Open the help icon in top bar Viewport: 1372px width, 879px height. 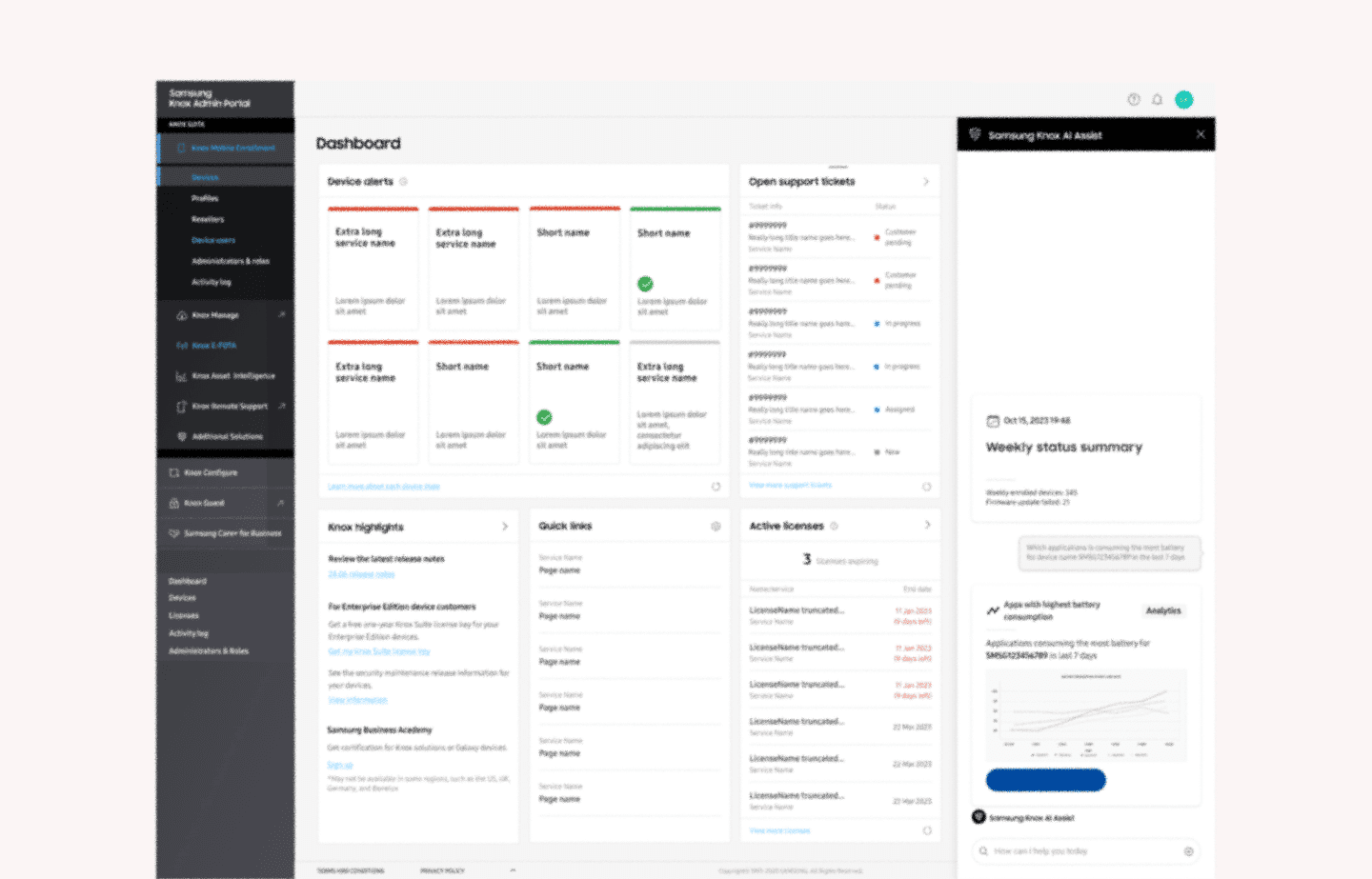(1134, 99)
